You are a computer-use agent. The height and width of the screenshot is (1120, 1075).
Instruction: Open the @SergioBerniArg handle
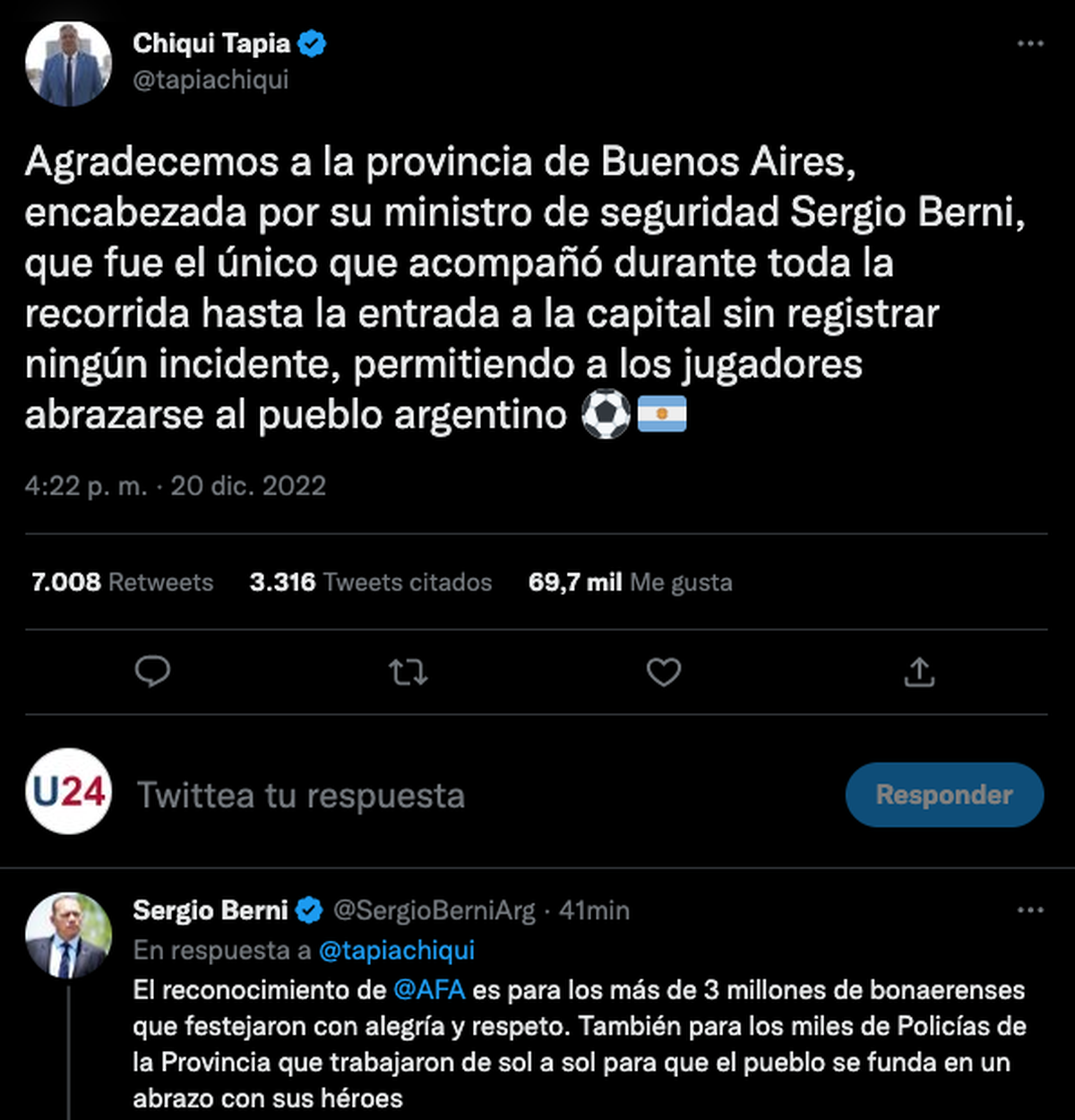[434, 911]
